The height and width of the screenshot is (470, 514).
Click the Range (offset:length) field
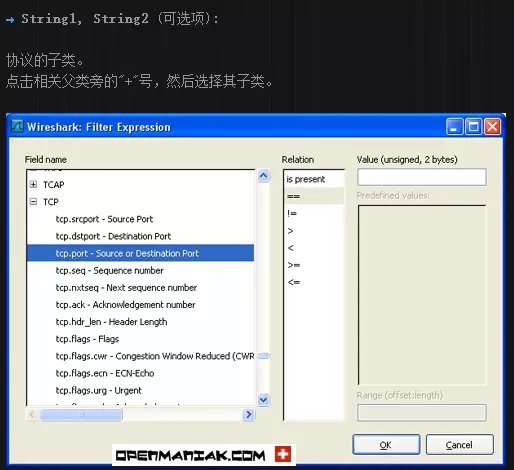tap(422, 413)
